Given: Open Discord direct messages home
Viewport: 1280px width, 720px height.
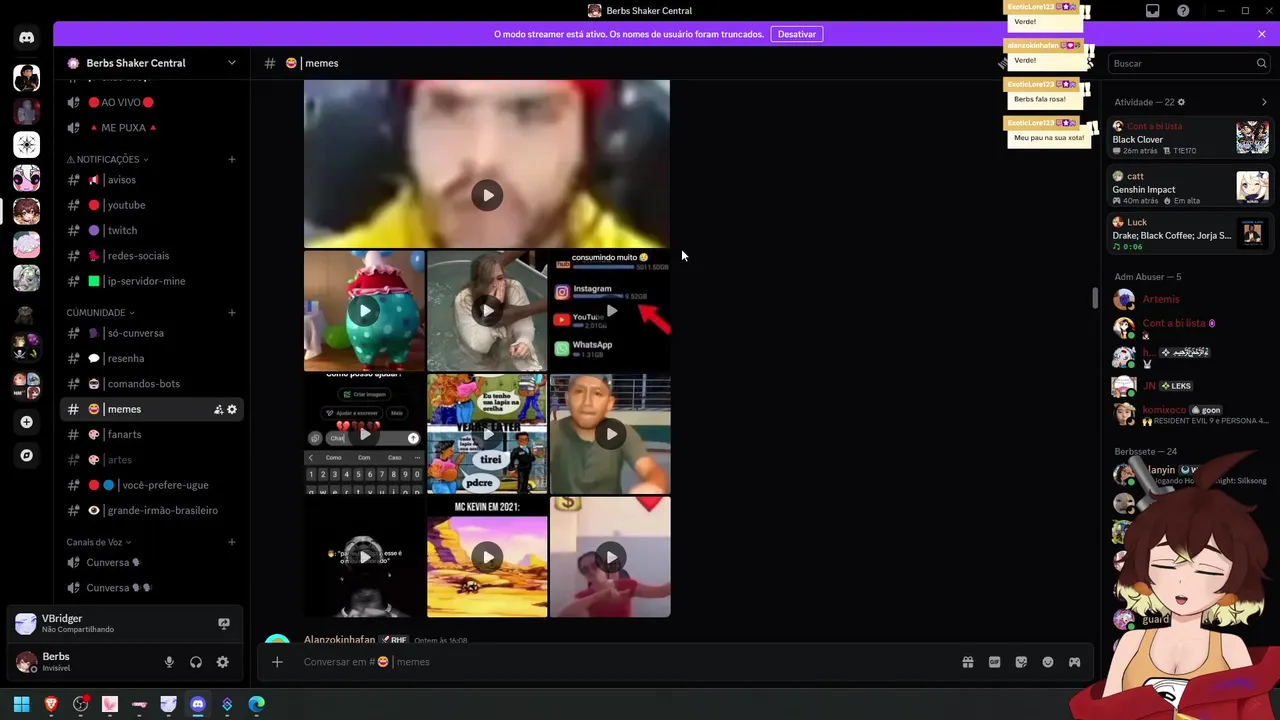Looking at the screenshot, I should click(x=26, y=38).
